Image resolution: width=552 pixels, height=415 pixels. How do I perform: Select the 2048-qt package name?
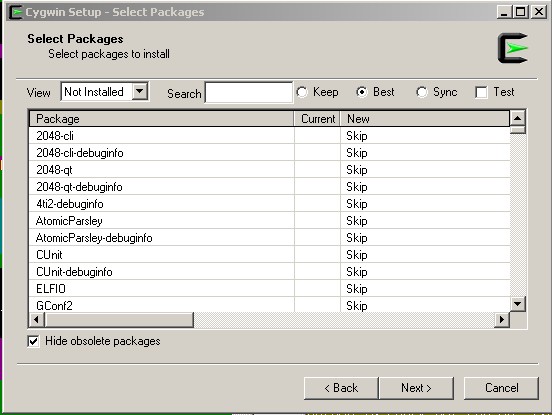(55, 170)
